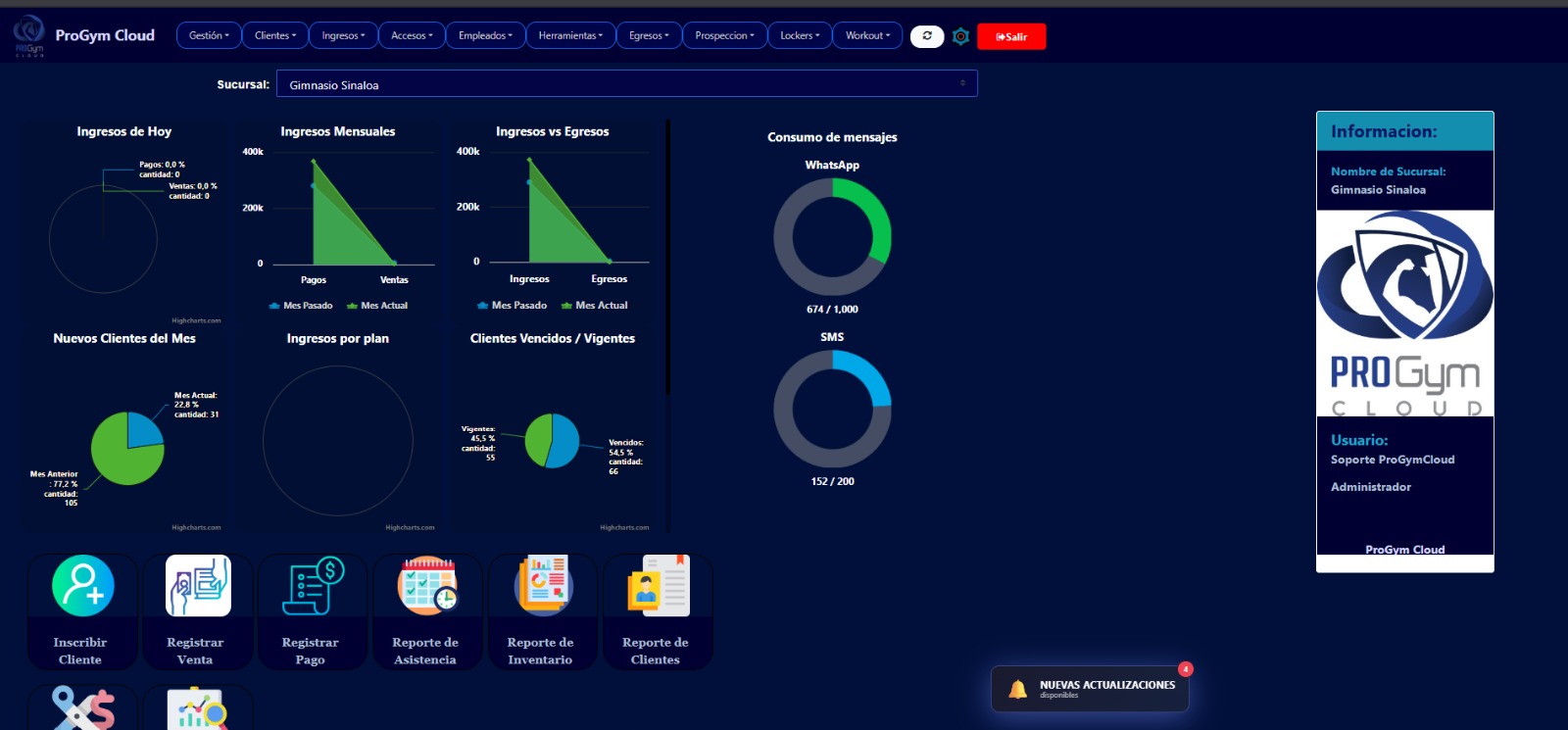The height and width of the screenshot is (730, 1568).
Task: Open the Reporte de Clientes icon
Action: [x=659, y=586]
